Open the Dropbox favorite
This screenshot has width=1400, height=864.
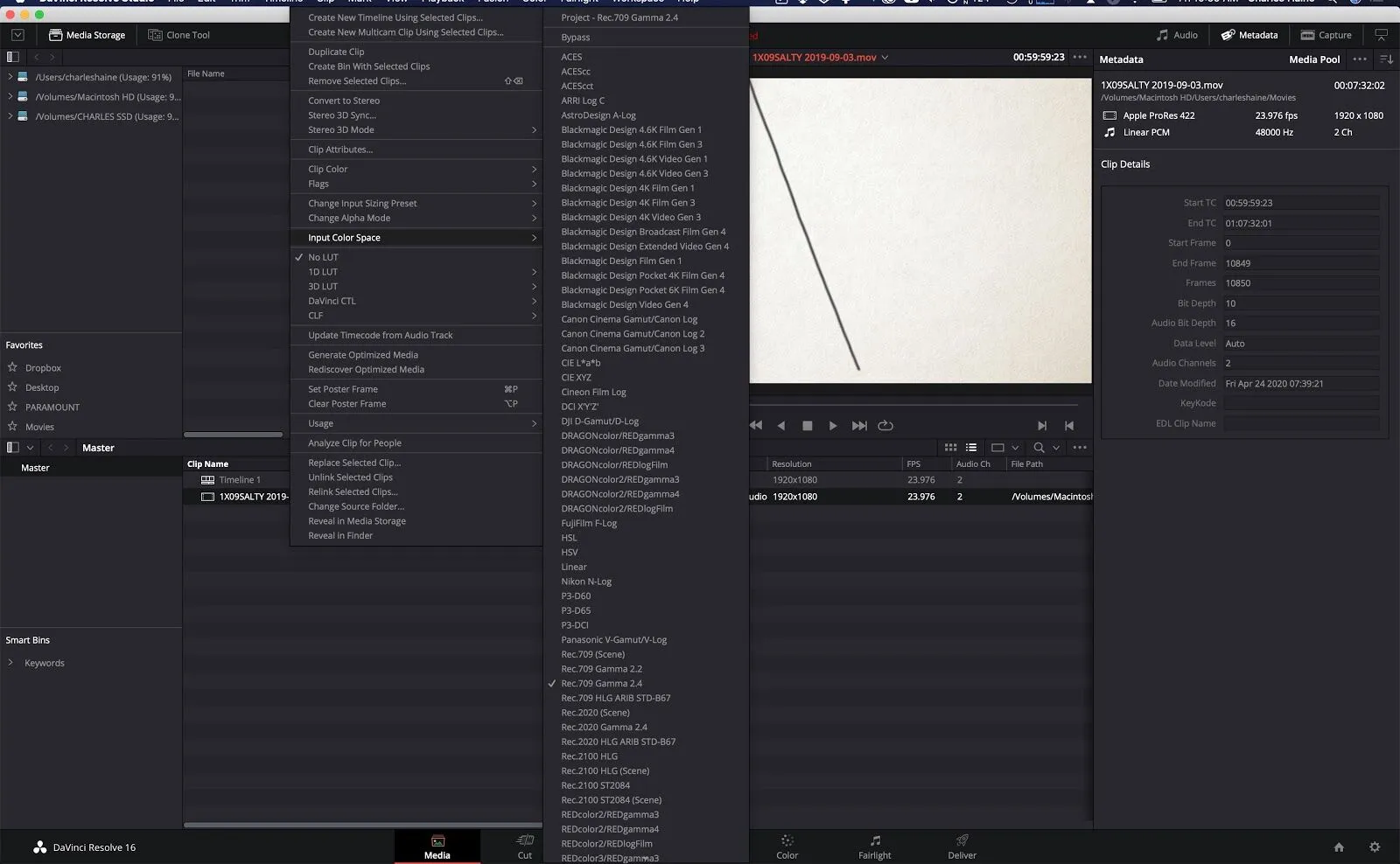click(x=43, y=368)
